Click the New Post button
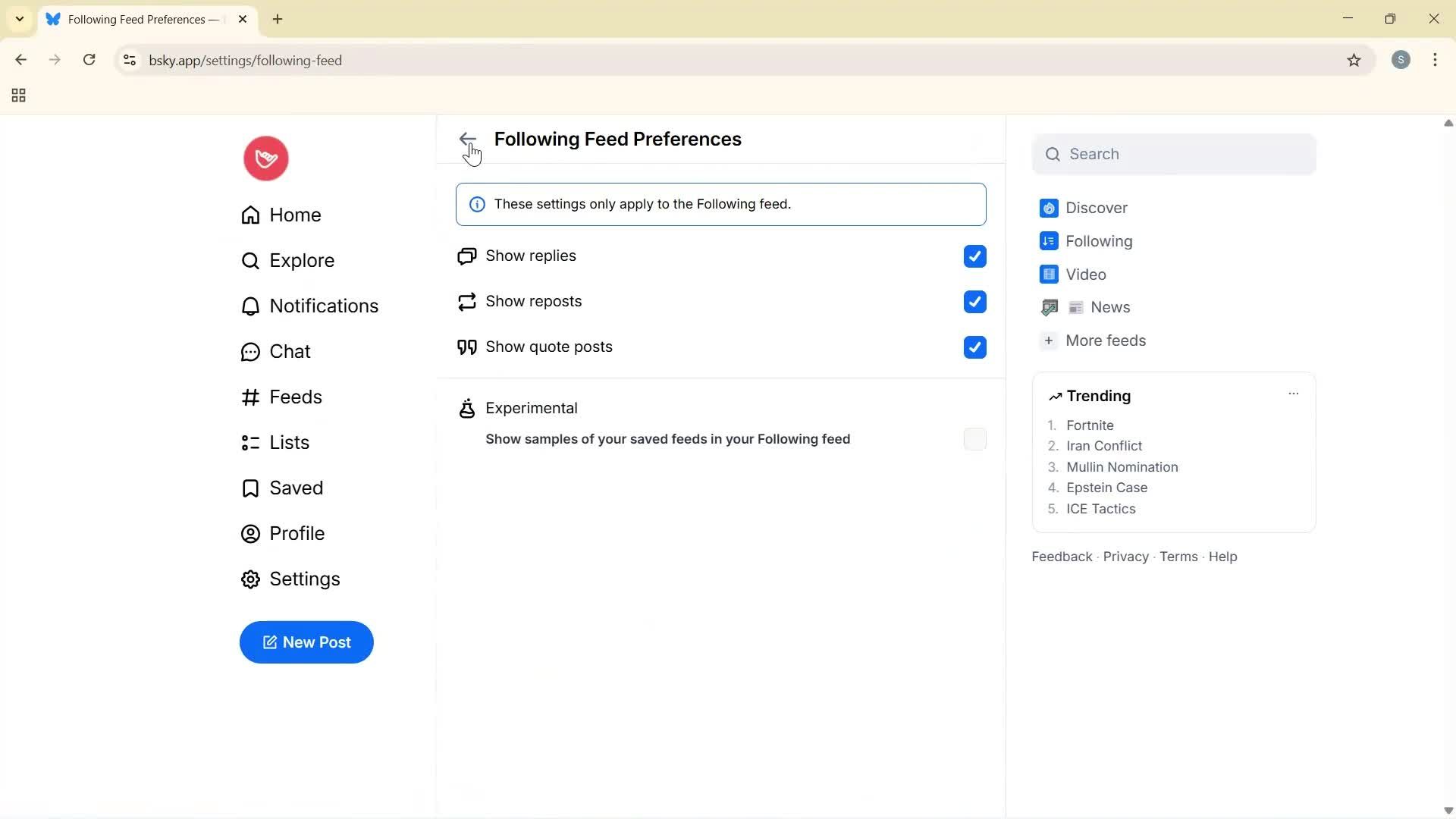The height and width of the screenshot is (819, 1456). [x=306, y=642]
